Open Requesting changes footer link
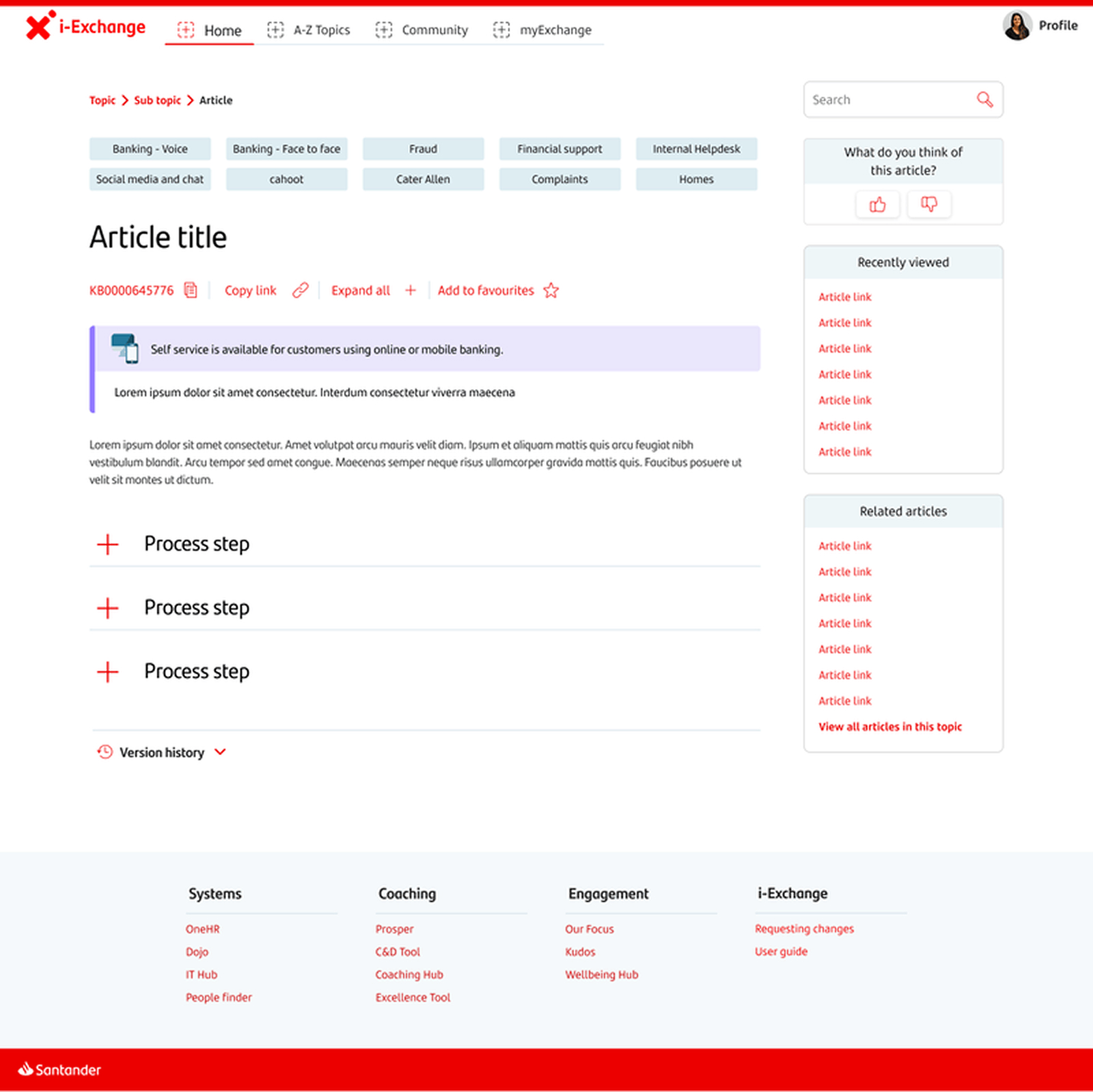This screenshot has width=1093, height=1092. tap(804, 929)
